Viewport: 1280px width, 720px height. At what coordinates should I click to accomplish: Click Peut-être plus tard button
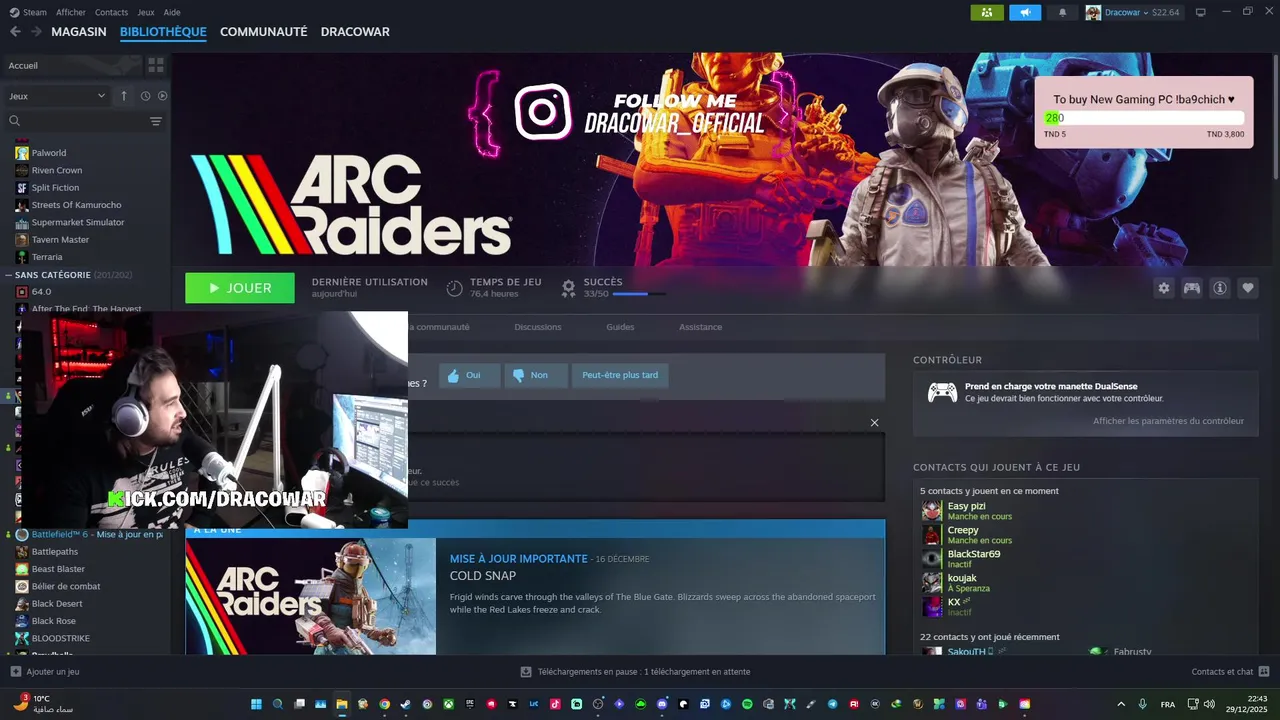620,375
